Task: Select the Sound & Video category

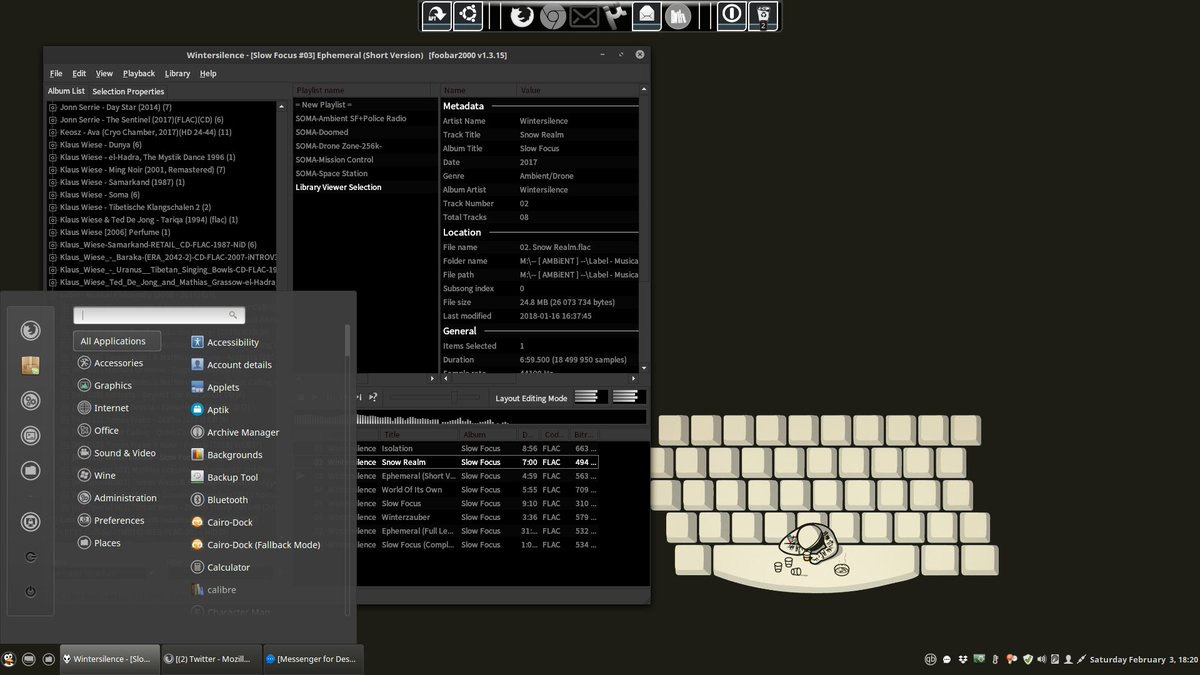Action: (116, 453)
